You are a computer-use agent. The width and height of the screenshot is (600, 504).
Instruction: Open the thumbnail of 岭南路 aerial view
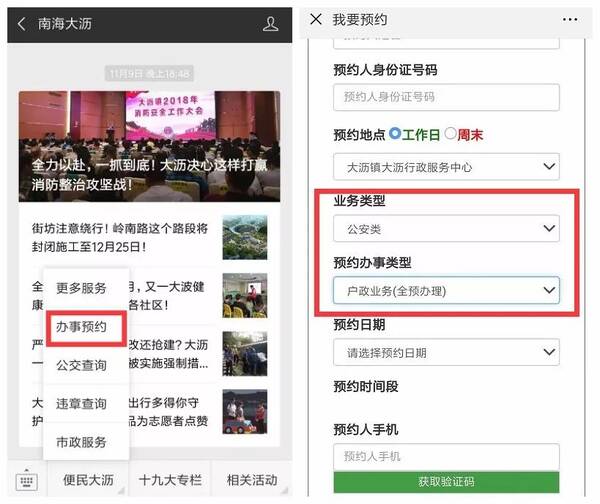[x=245, y=238]
